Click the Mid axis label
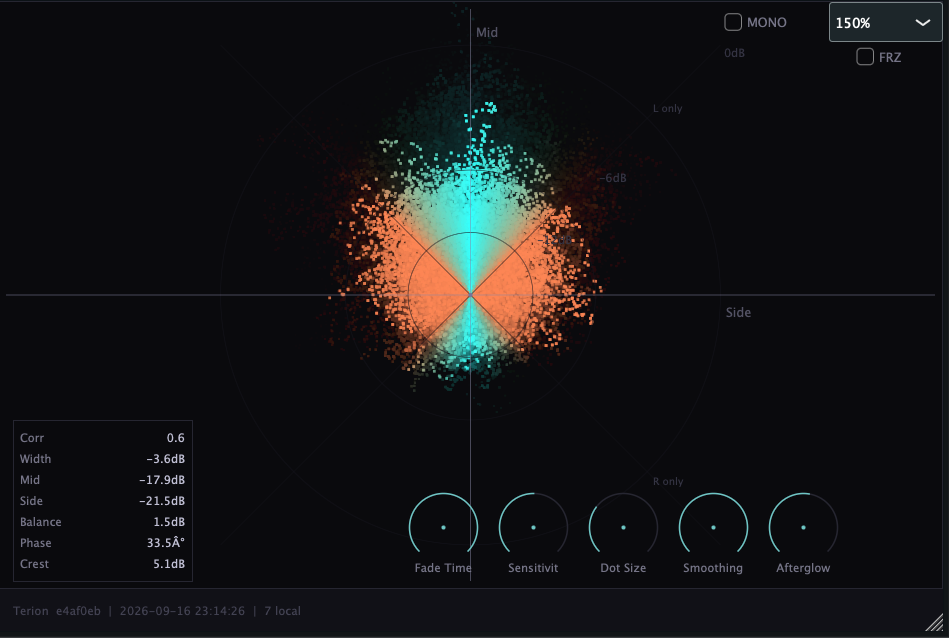This screenshot has height=638, width=949. pos(487,33)
